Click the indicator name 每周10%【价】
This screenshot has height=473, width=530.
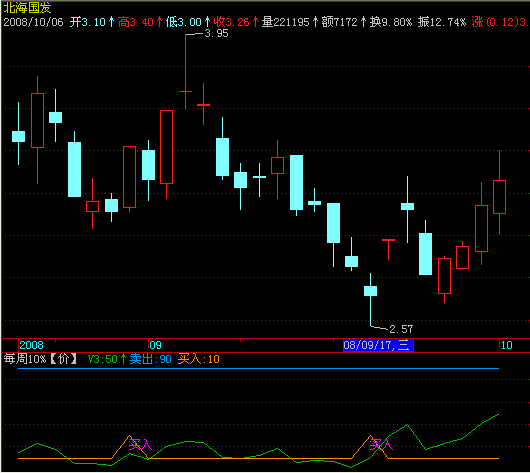41,359
